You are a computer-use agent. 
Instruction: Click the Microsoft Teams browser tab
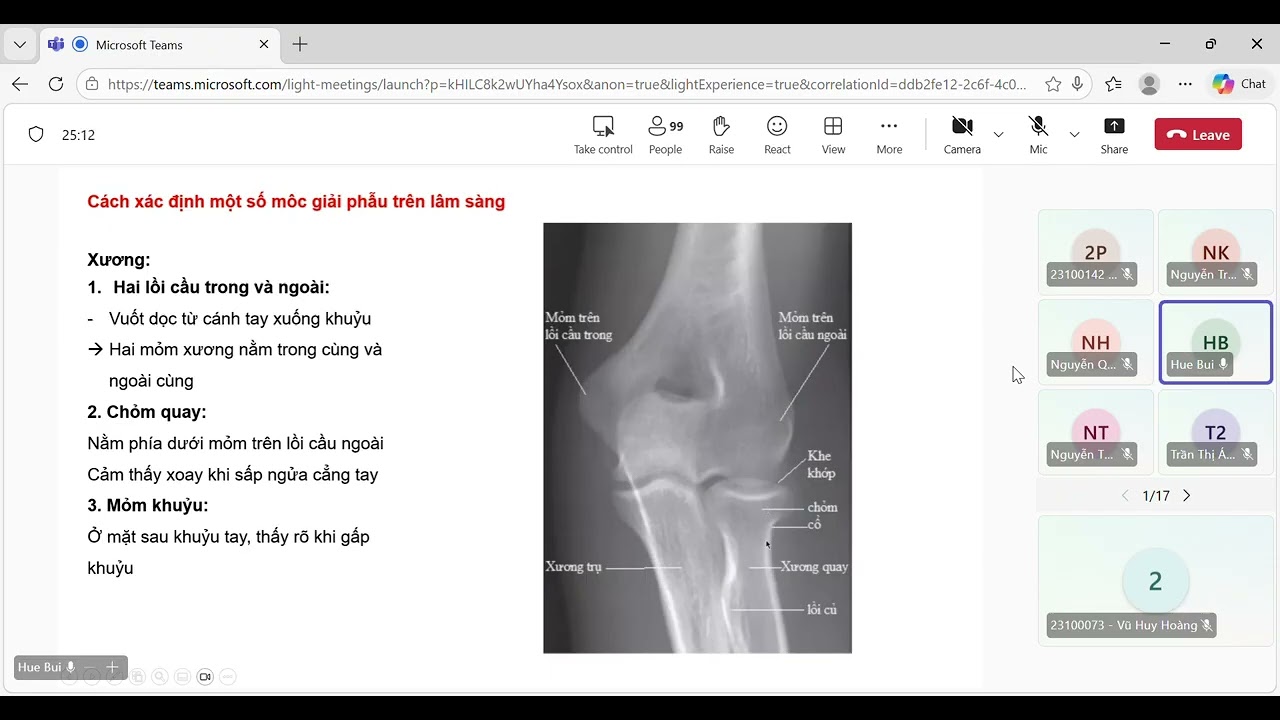pyautogui.click(x=160, y=45)
